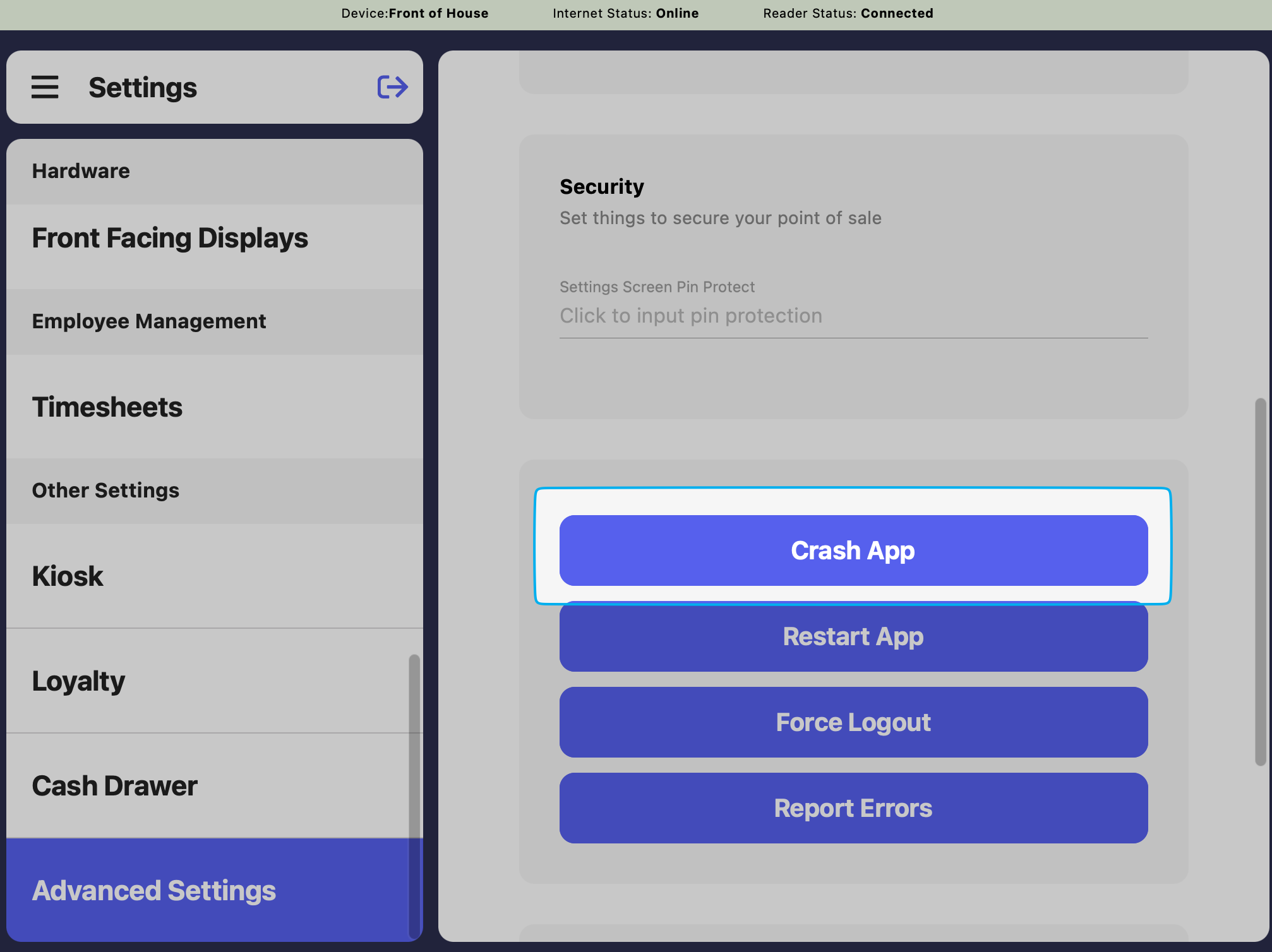The image size is (1272, 952).
Task: Click the logout arrow icon
Action: point(392,87)
